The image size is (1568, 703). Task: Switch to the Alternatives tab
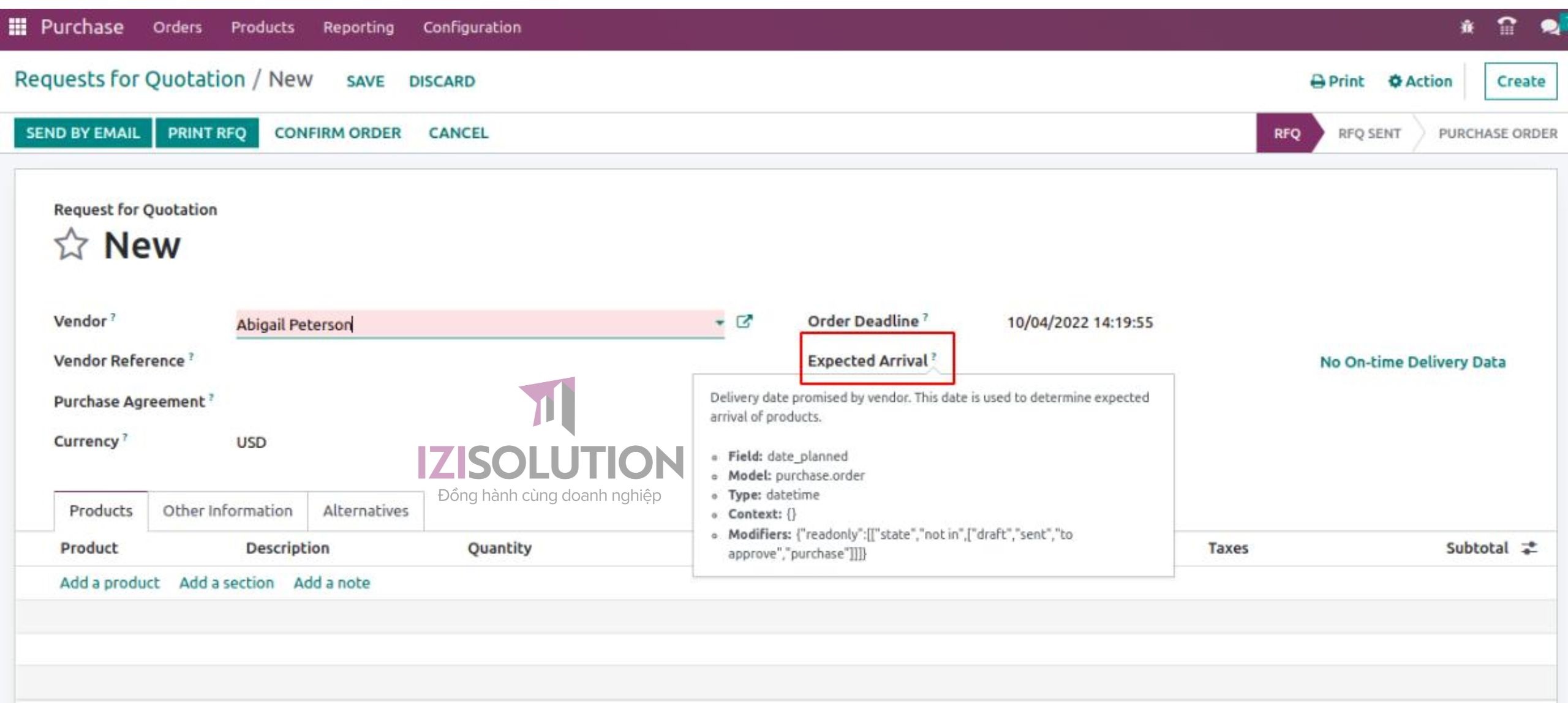[x=365, y=511]
